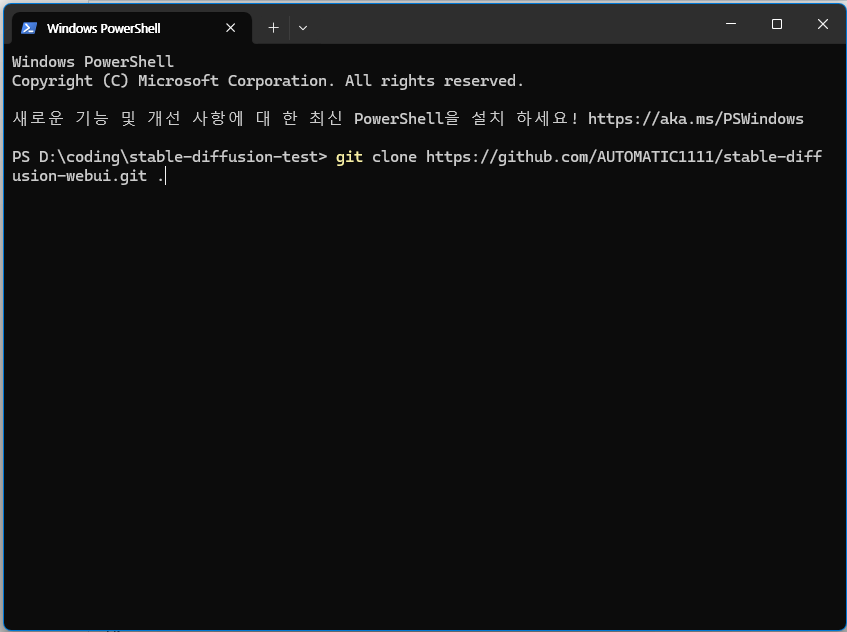Click the word 'clone' in the command
The image size is (847, 632).
[394, 157]
